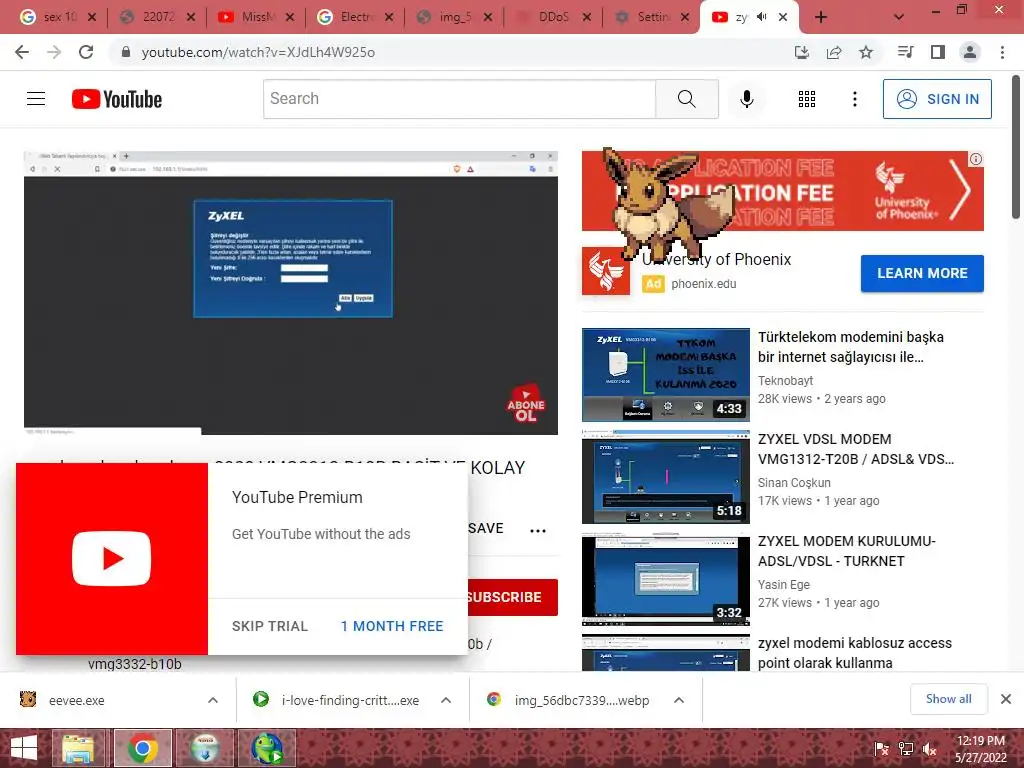Go back using the browser back arrow
The height and width of the screenshot is (768, 1024).
coord(22,52)
